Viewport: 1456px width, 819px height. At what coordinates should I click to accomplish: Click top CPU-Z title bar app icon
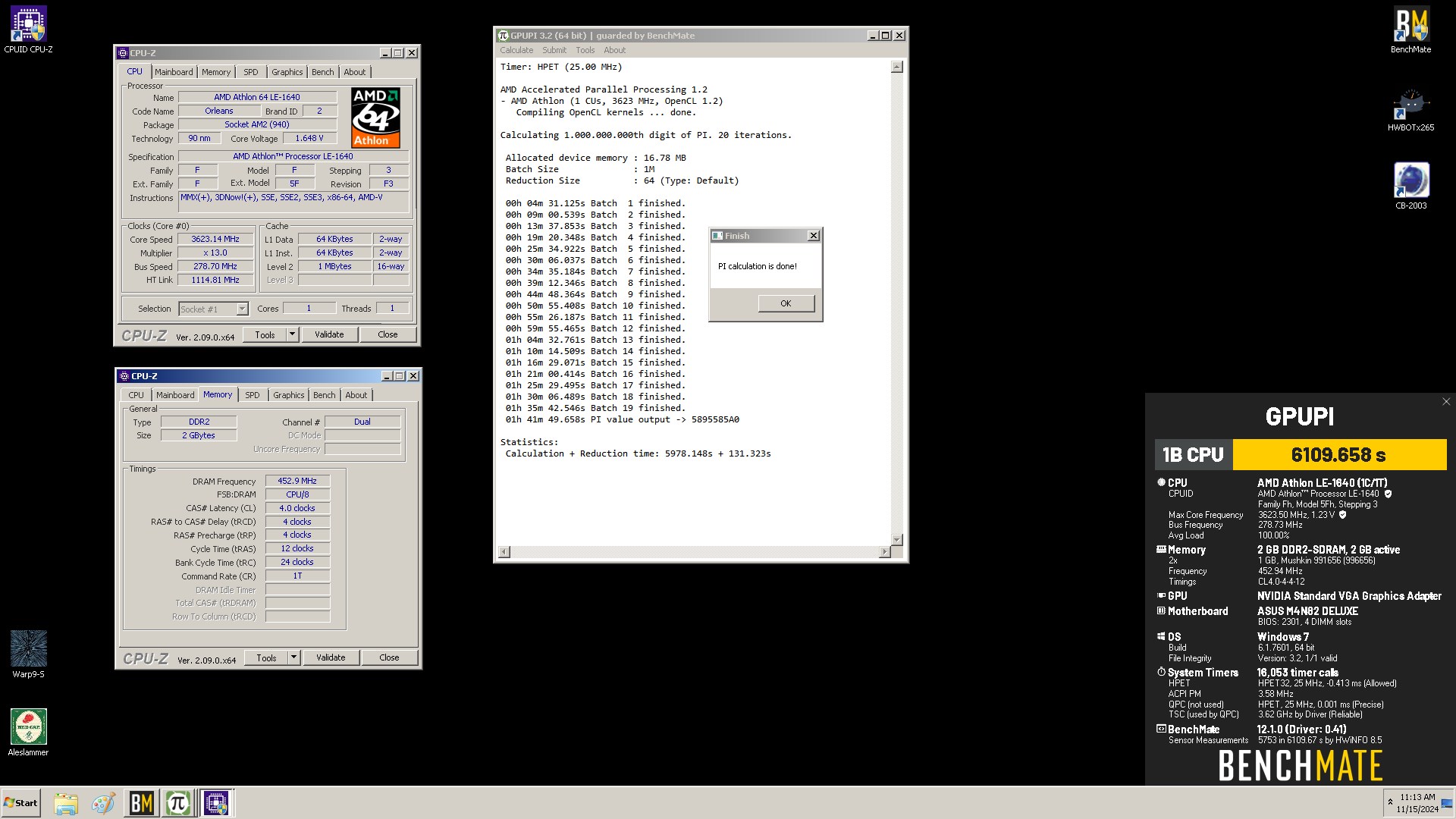(123, 53)
